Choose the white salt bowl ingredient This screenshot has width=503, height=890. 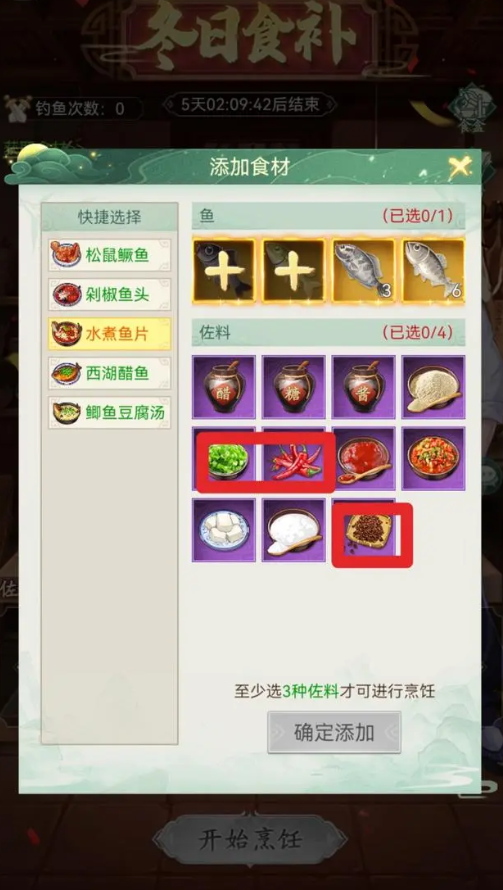click(x=294, y=531)
